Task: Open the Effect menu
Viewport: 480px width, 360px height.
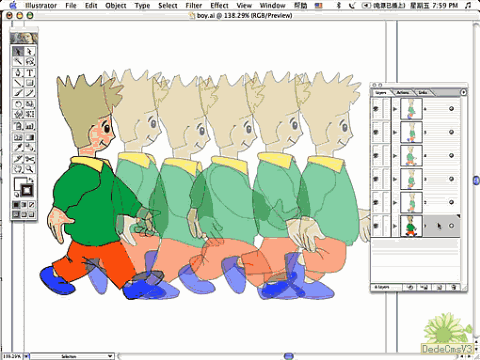Action: tap(219, 5)
